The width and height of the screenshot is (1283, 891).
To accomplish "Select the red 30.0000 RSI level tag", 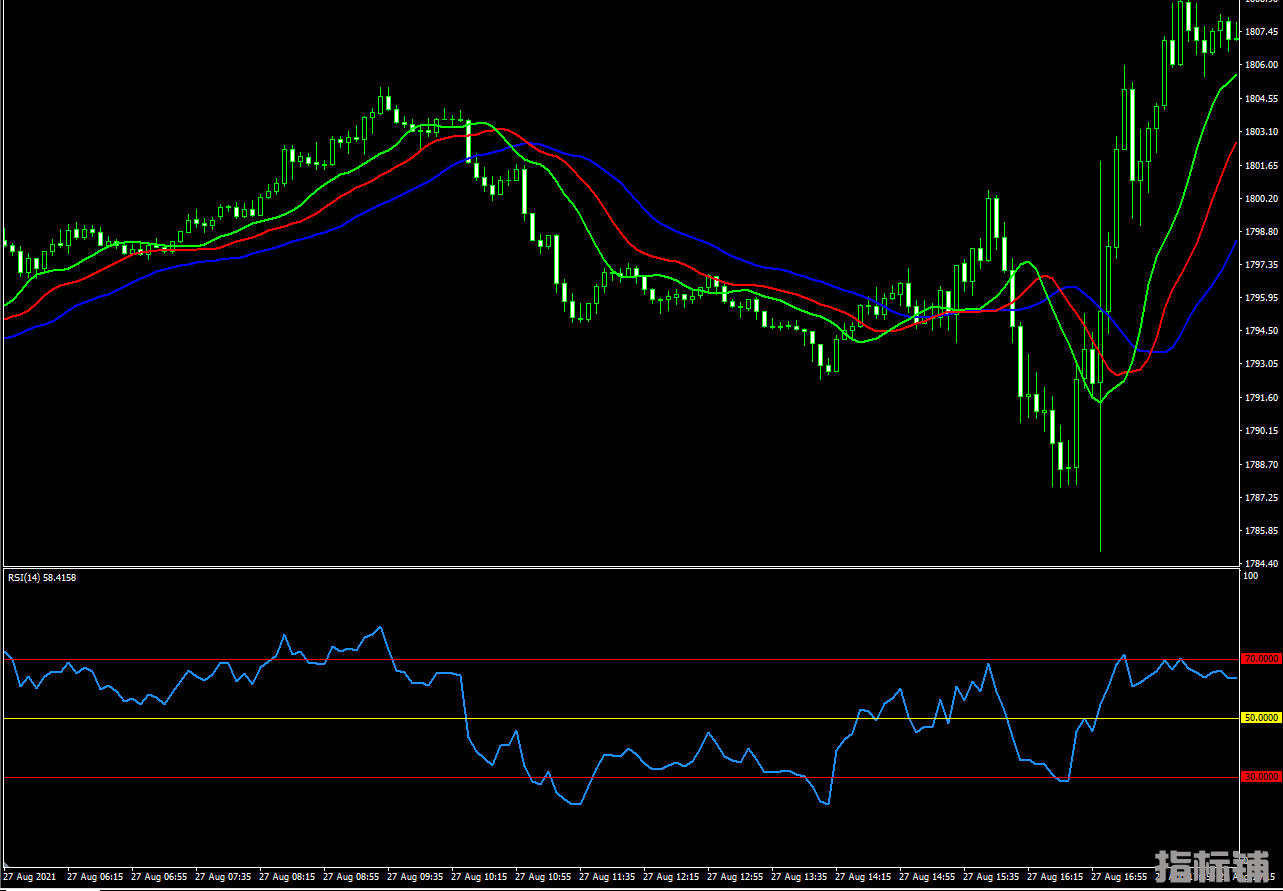I will click(x=1261, y=777).
